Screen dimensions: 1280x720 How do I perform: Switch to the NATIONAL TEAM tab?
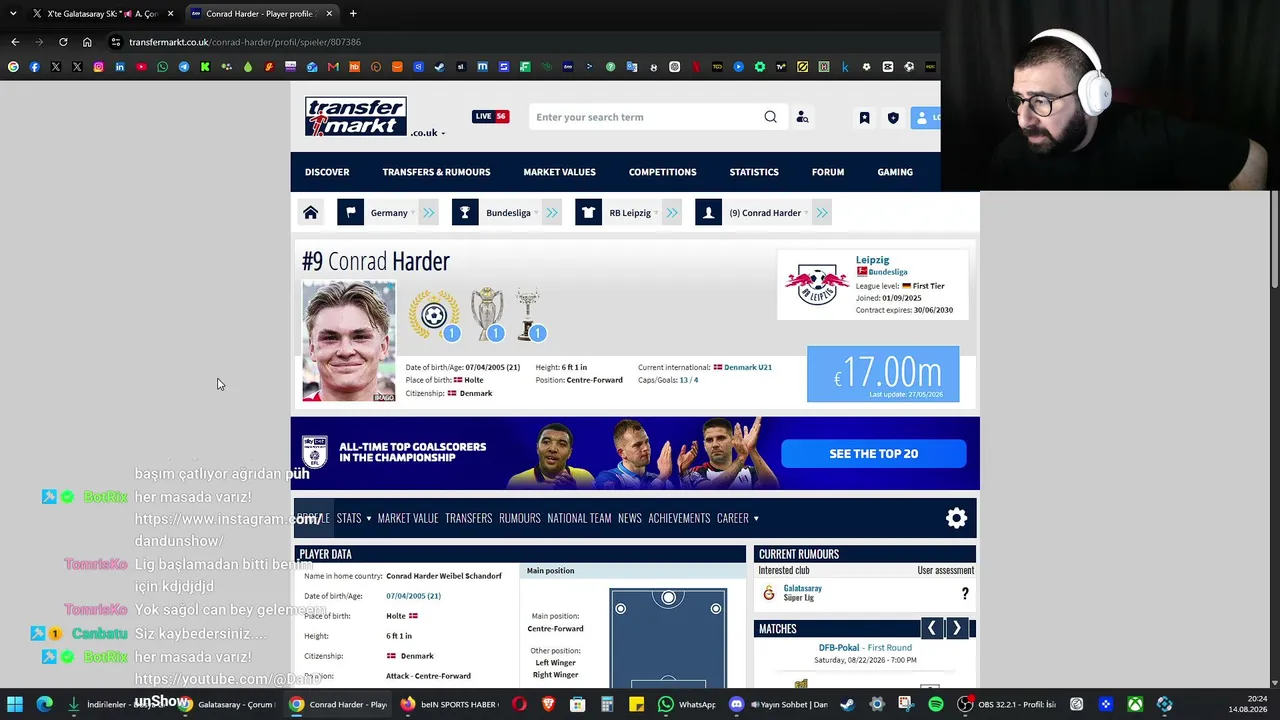(x=579, y=518)
